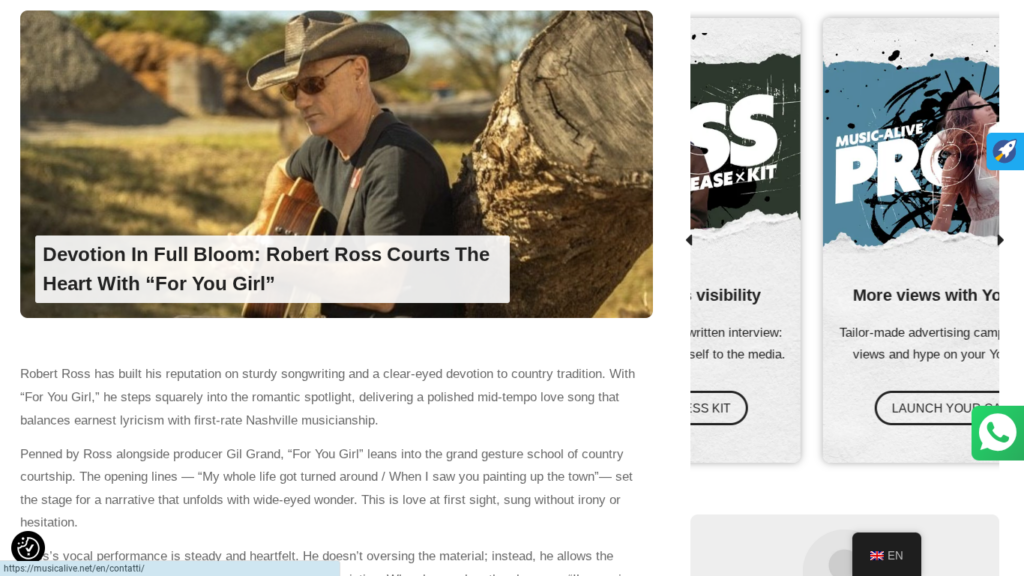Image resolution: width=1024 pixels, height=576 pixels.
Task: Open the WhatsApp chat button
Action: [997, 433]
